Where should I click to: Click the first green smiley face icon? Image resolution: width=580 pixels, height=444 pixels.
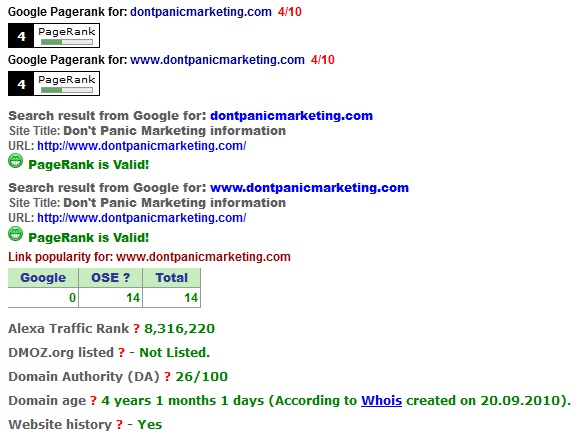point(16,161)
